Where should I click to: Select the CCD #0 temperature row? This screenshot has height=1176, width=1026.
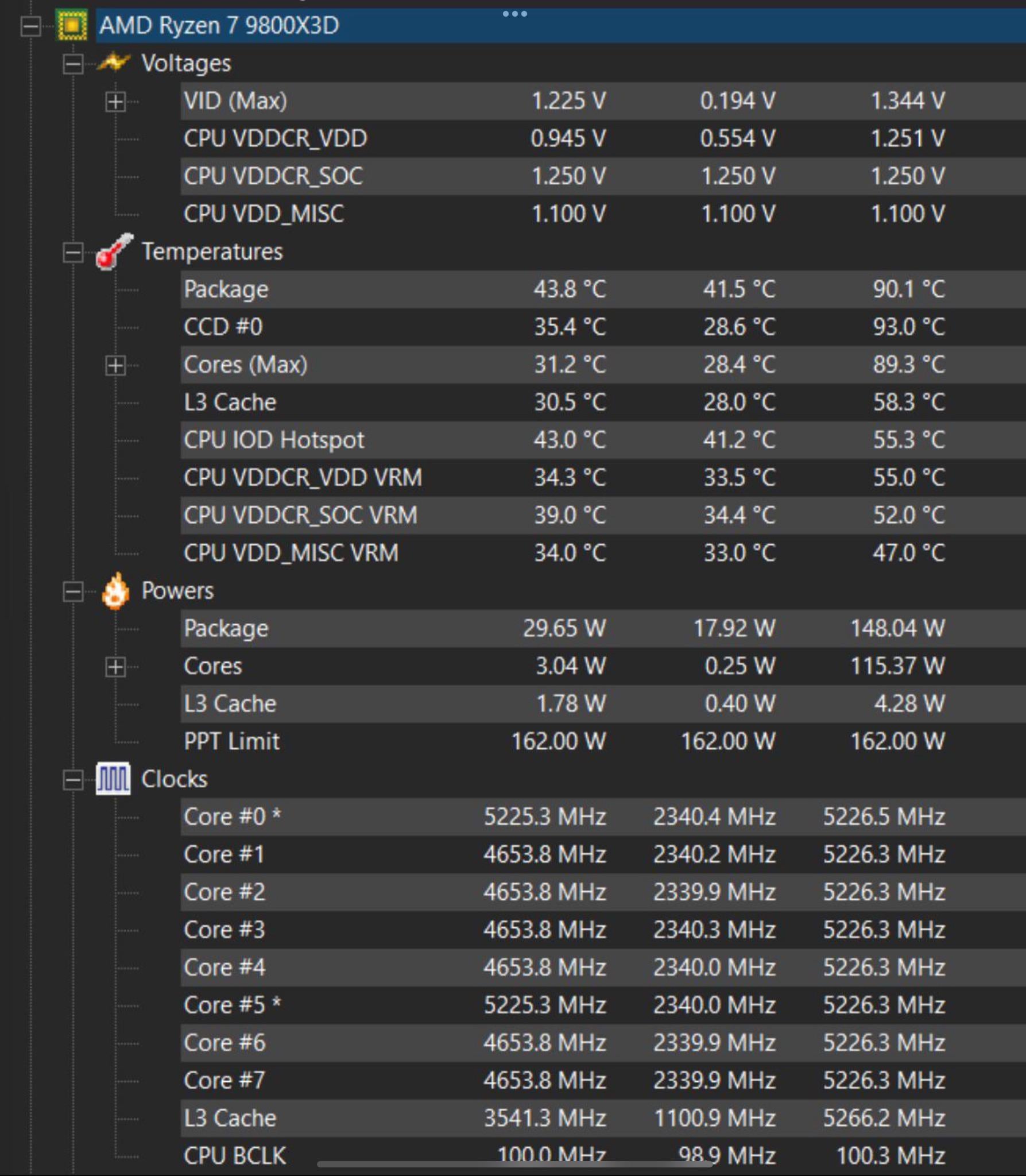click(603, 327)
